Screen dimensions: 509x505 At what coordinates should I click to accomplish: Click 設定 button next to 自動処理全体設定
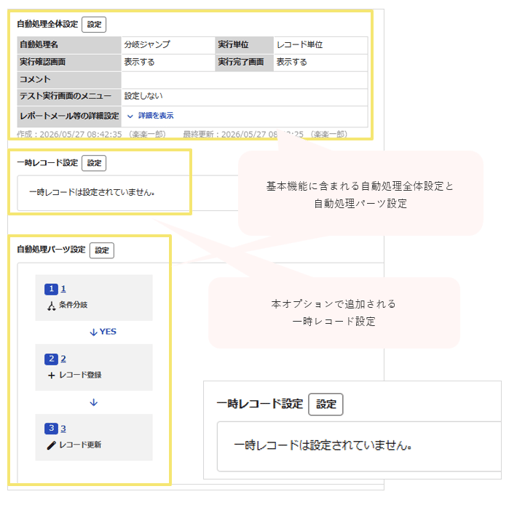pos(94,24)
